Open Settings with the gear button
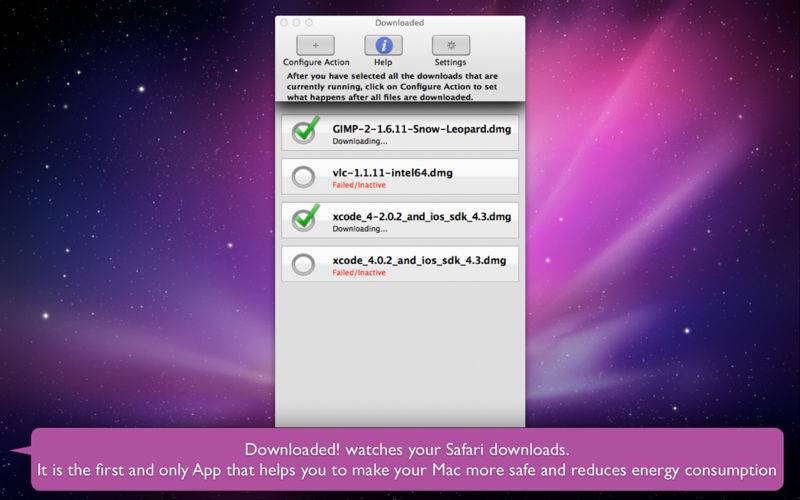This screenshot has height=500, width=800. [x=451, y=45]
